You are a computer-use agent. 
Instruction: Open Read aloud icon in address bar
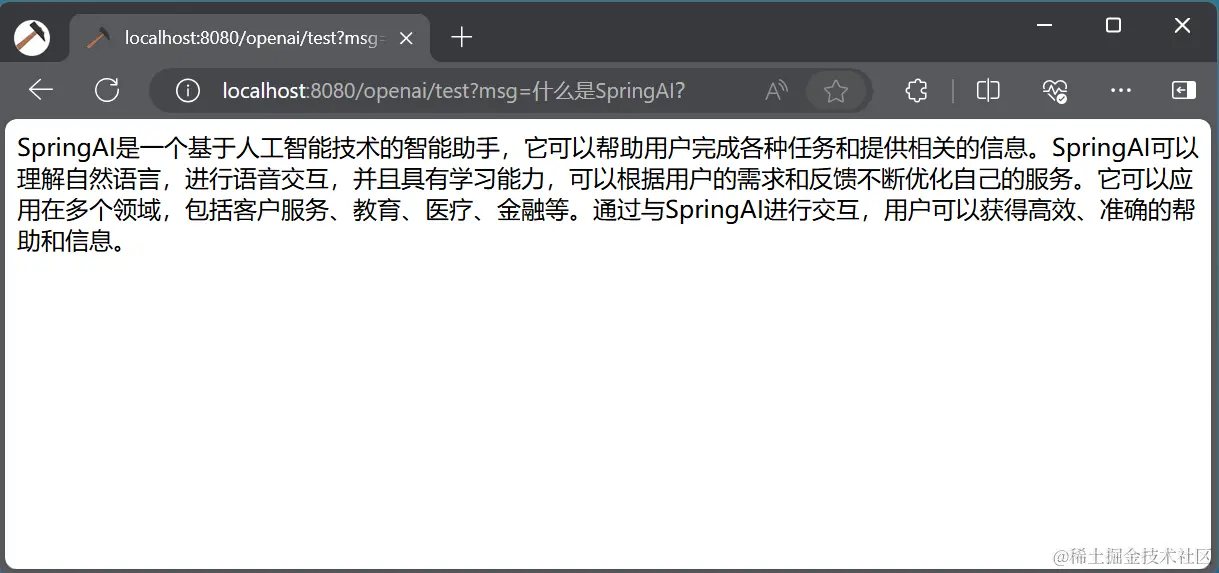click(x=776, y=91)
